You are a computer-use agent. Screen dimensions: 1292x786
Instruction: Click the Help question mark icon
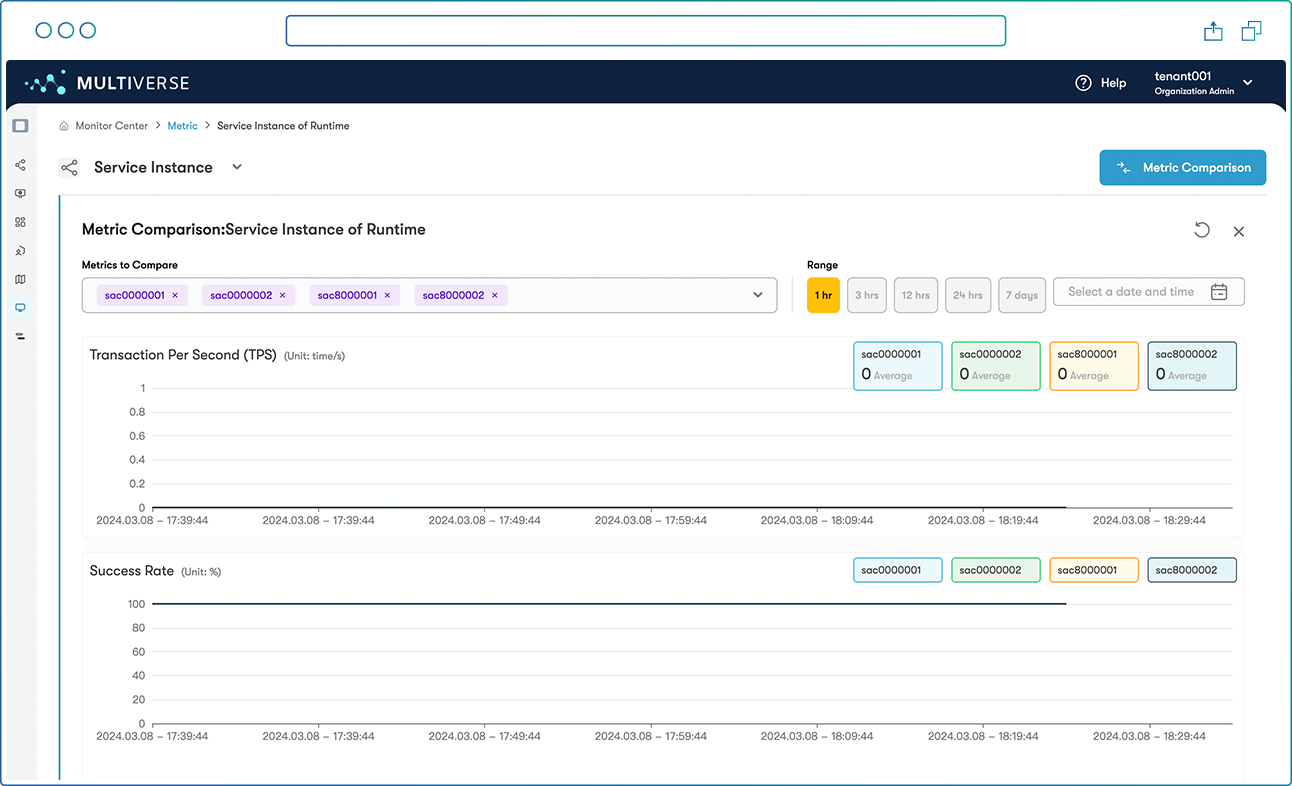click(1083, 83)
